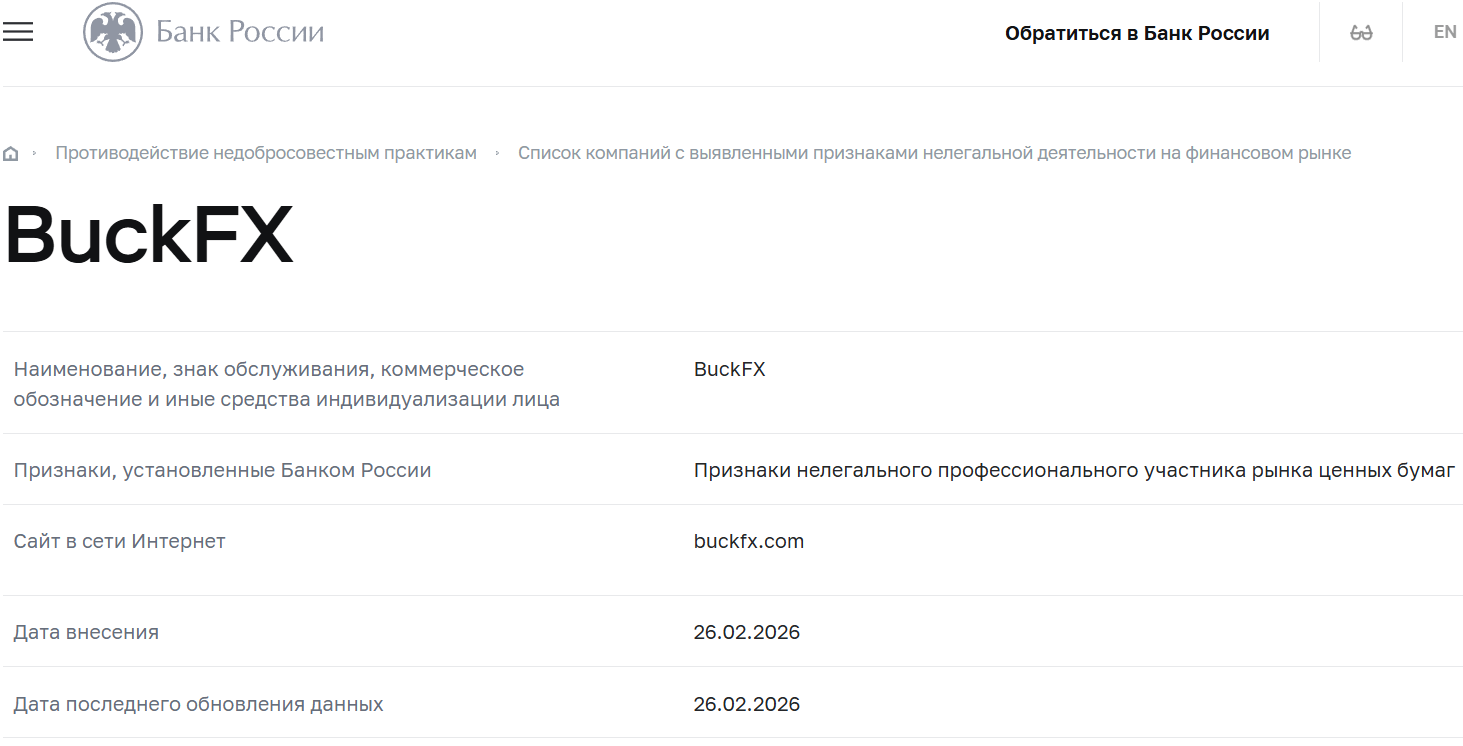This screenshot has width=1463, height=746.
Task: Click the Bank of Russia double-headed eagle logo
Action: click(x=113, y=31)
